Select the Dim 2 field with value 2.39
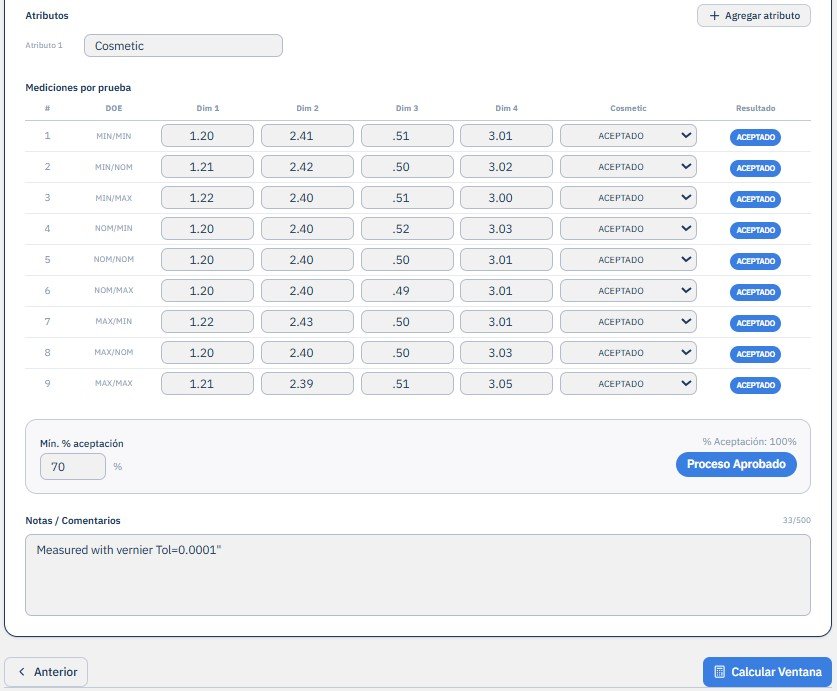This screenshot has width=837, height=691. pos(307,383)
